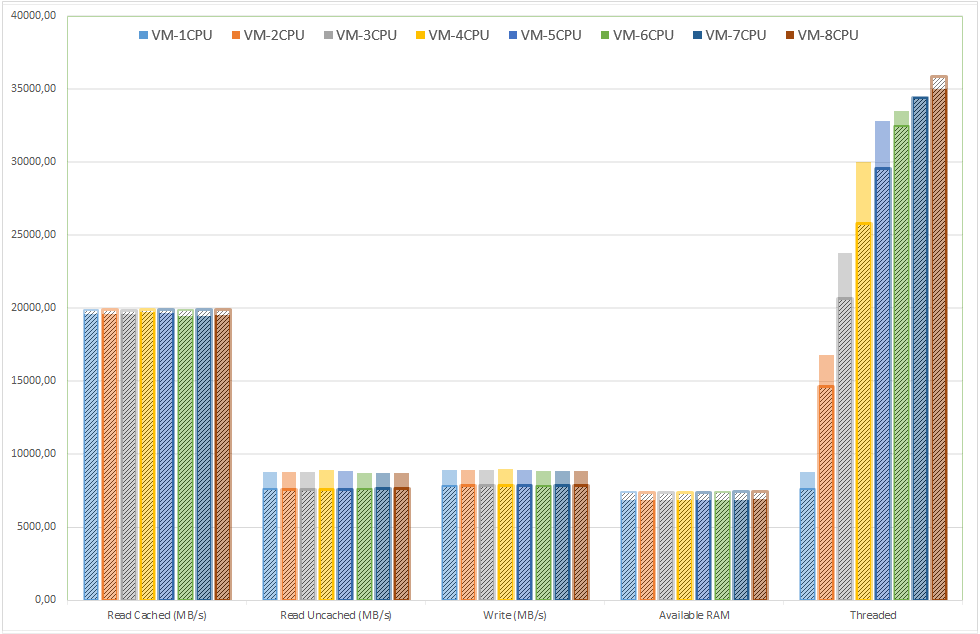The width and height of the screenshot is (980, 634).
Task: Select the dark blue VM-7CPU bar in Threaded
Action: [920, 348]
